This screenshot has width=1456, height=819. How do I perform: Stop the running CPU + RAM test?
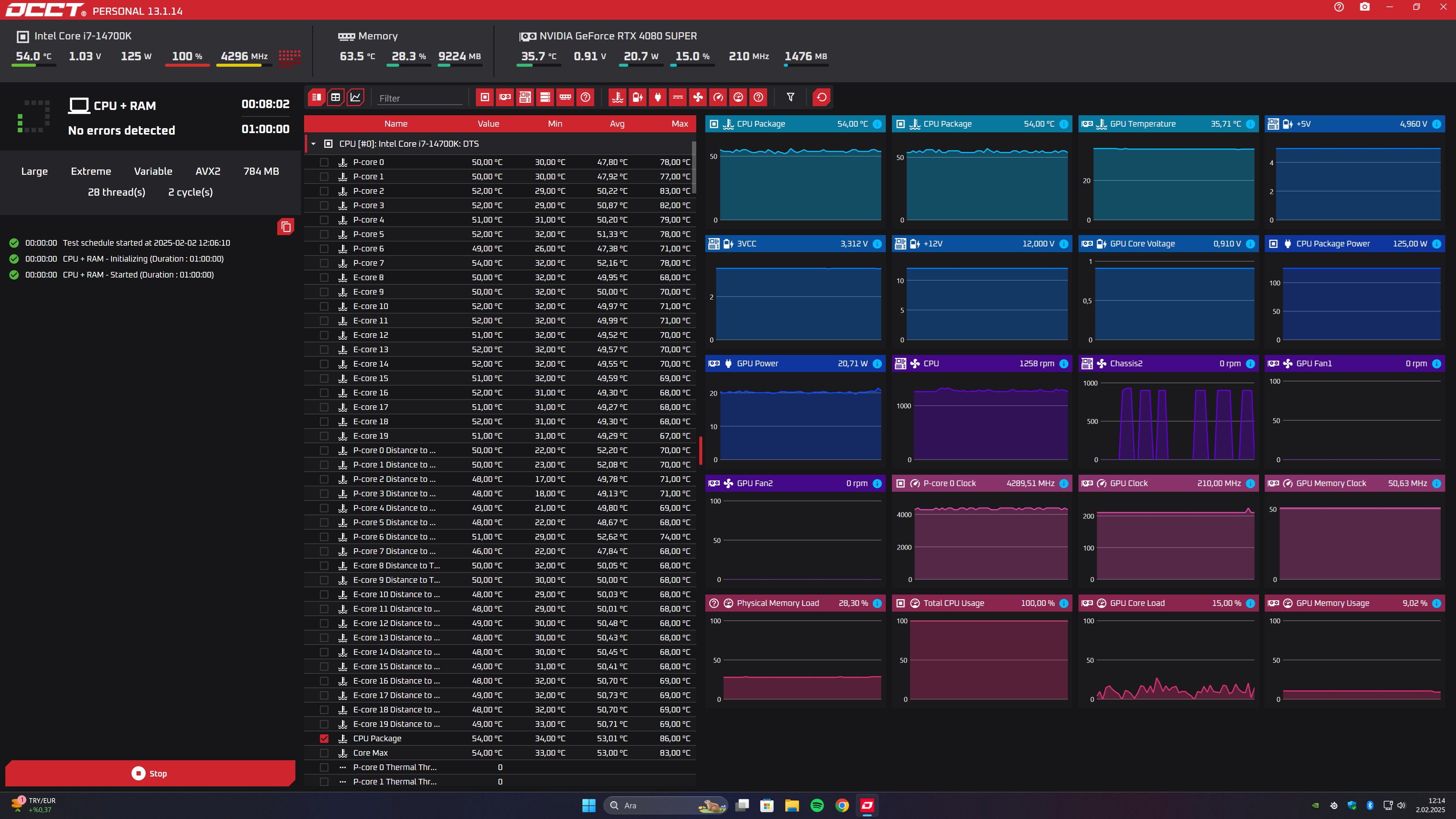click(150, 773)
